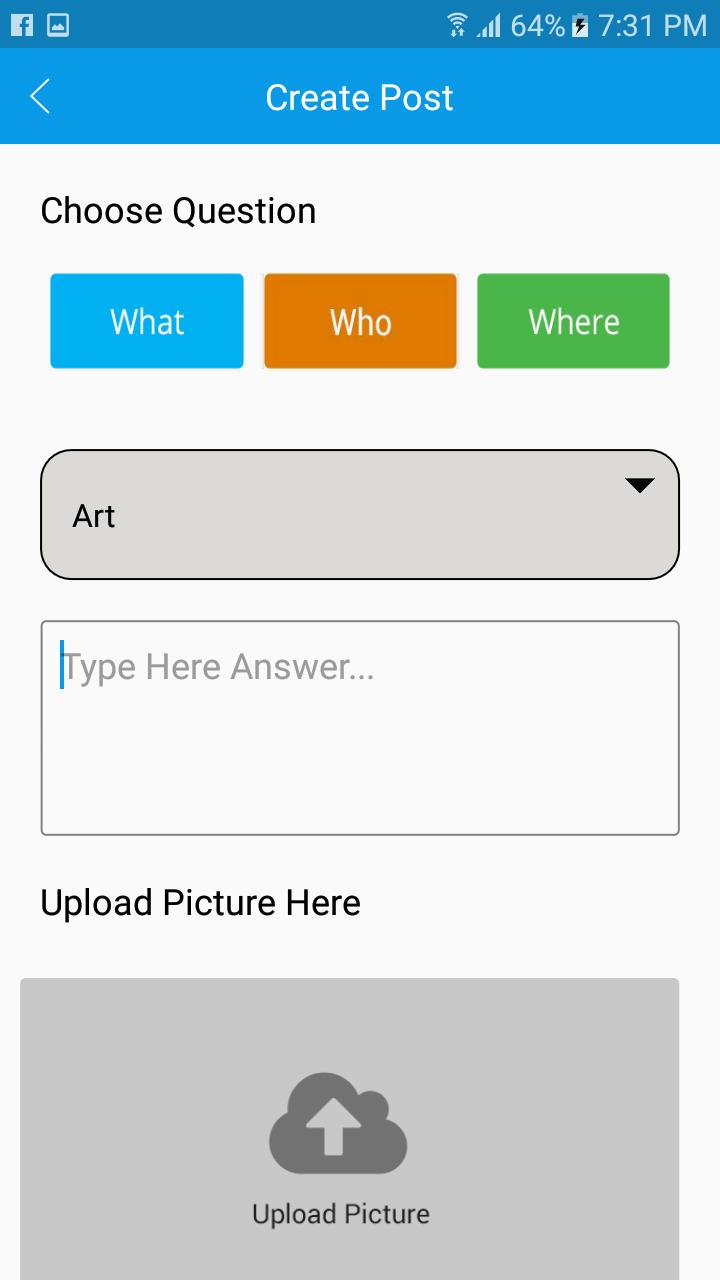Focus the Type Here Answer field
The width and height of the screenshot is (720, 1280).
pyautogui.click(x=360, y=727)
